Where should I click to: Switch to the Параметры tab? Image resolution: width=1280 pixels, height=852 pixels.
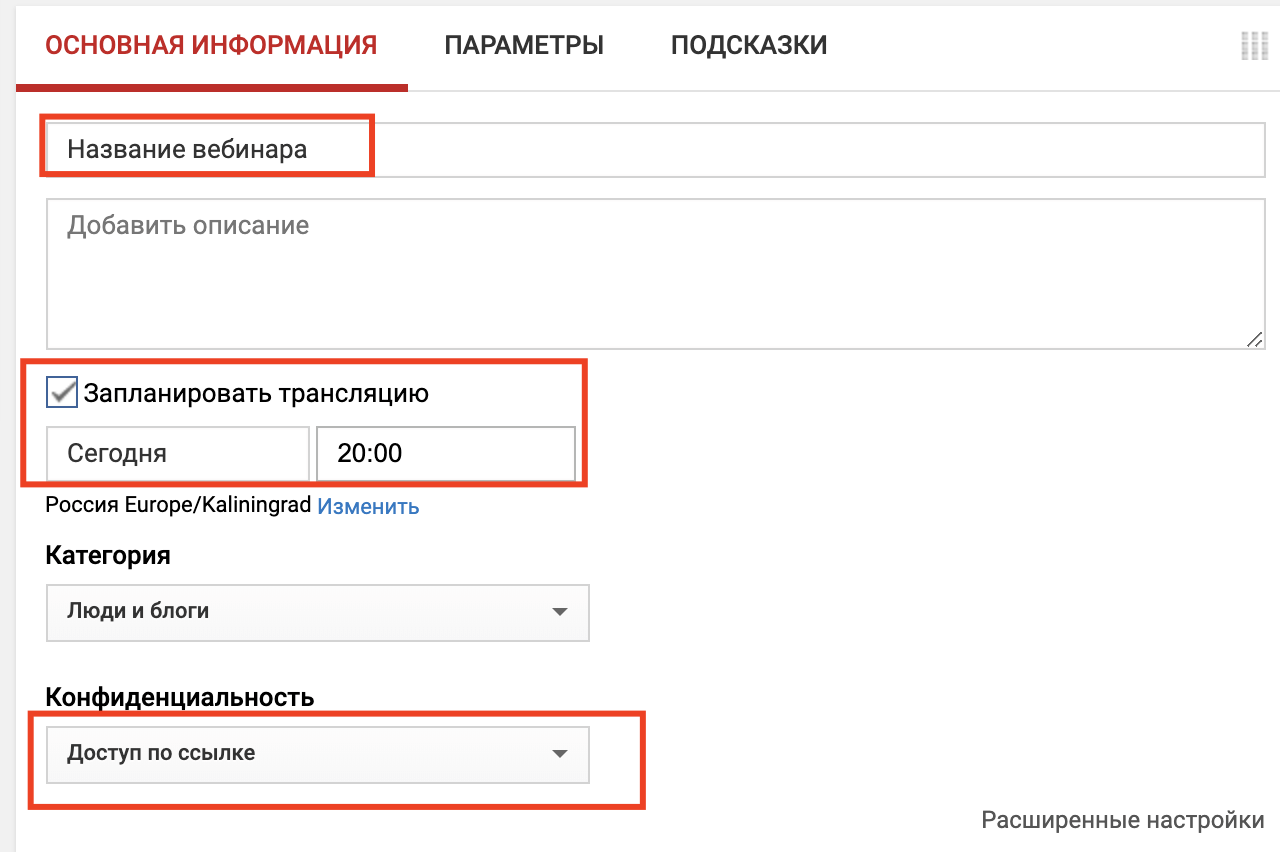click(x=524, y=45)
